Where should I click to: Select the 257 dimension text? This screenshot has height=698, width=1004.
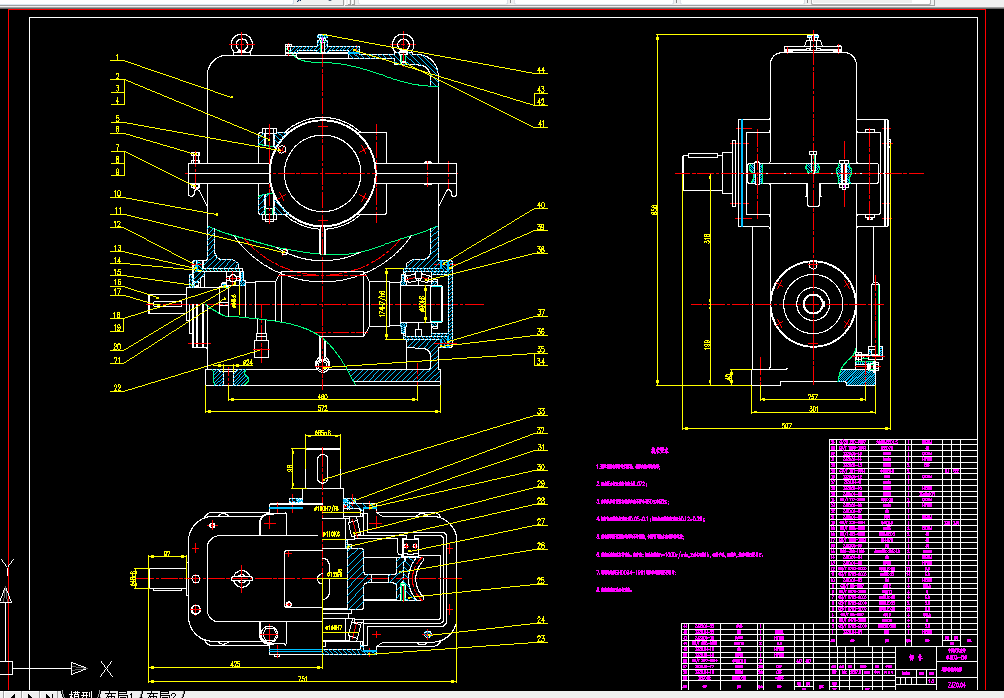pos(813,397)
